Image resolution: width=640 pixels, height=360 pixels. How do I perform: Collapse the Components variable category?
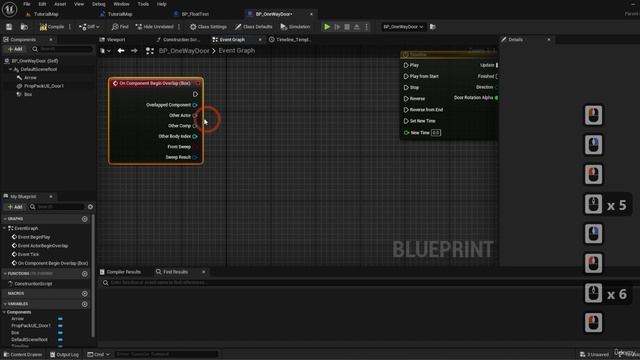coord(4,312)
